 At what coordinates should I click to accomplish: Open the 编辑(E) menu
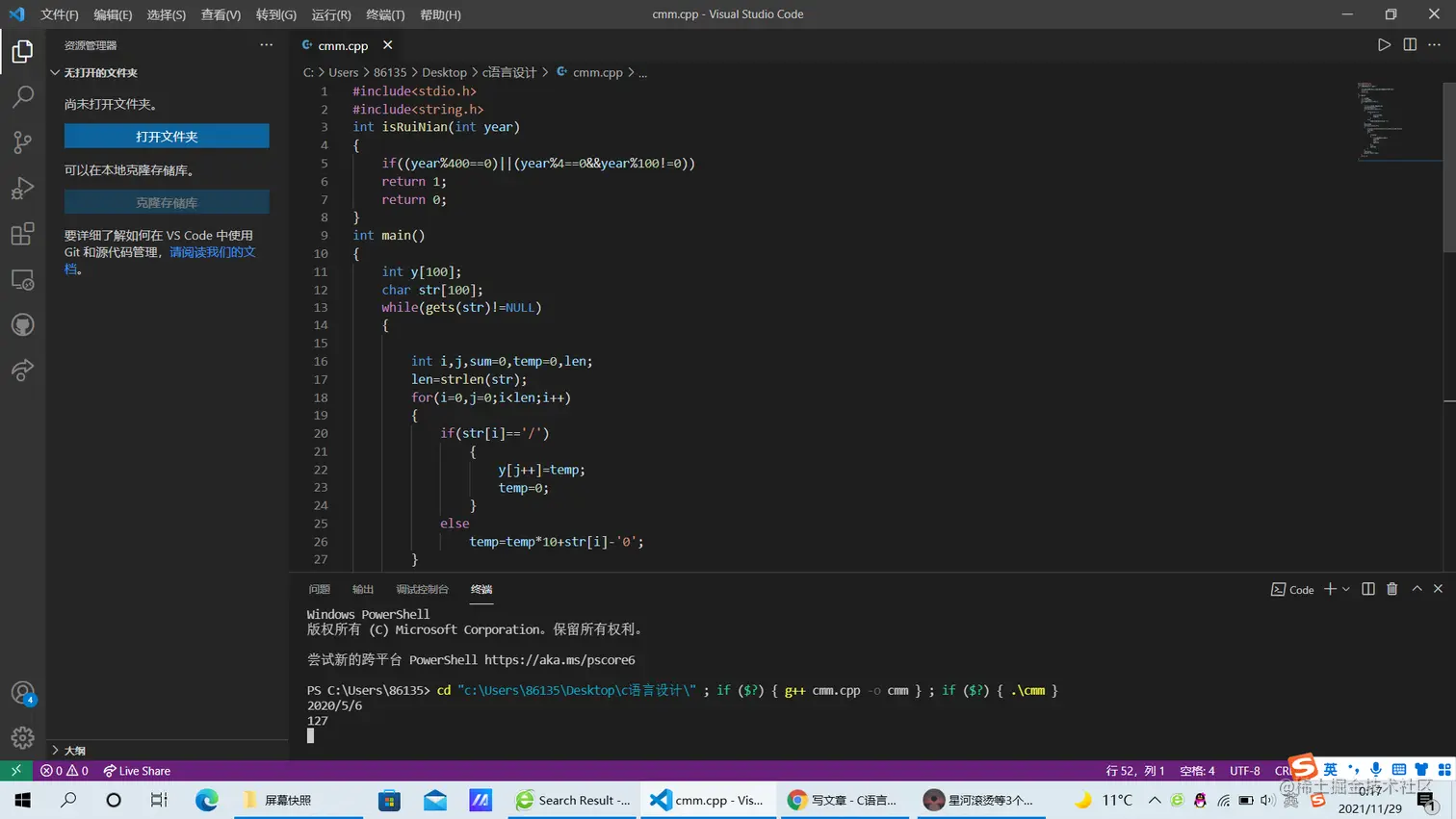[x=113, y=14]
